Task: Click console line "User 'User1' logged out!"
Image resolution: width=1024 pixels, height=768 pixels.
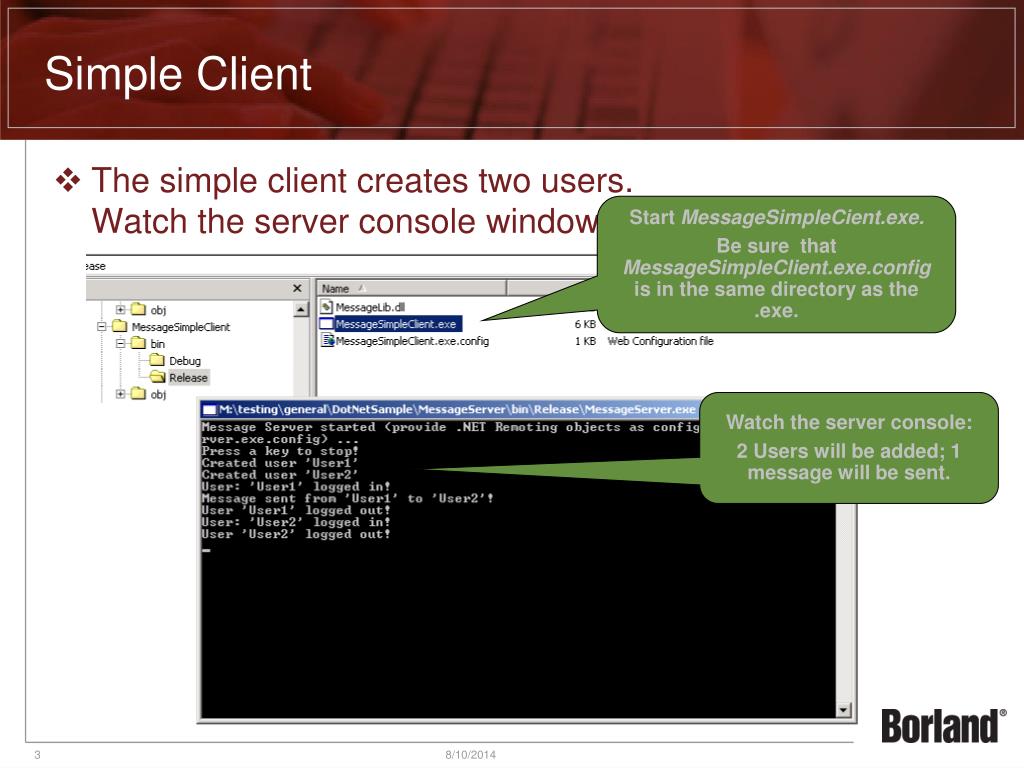Action: pyautogui.click(x=296, y=510)
